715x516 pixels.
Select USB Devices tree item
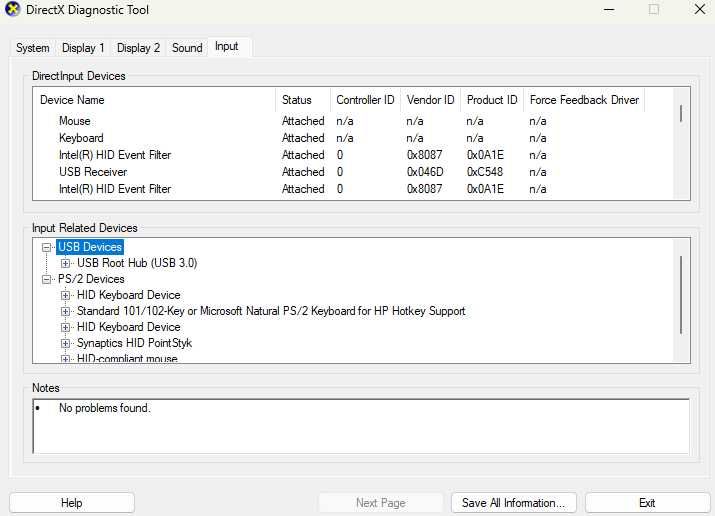[90, 247]
